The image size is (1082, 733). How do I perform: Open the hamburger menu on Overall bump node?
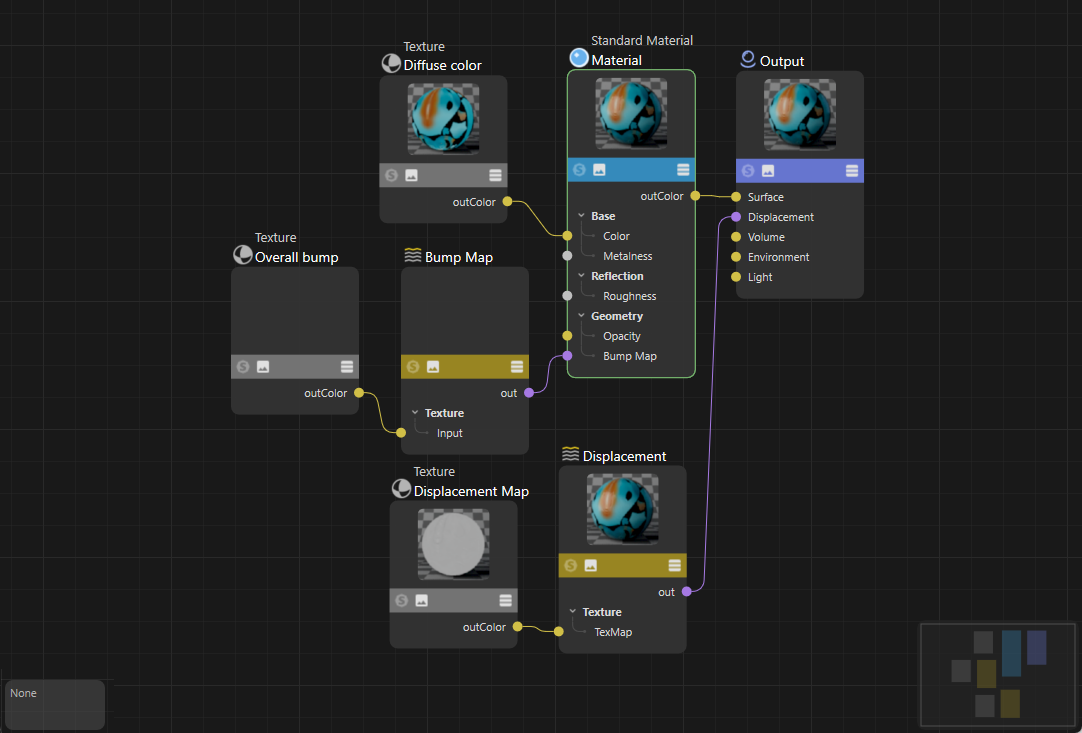click(346, 367)
